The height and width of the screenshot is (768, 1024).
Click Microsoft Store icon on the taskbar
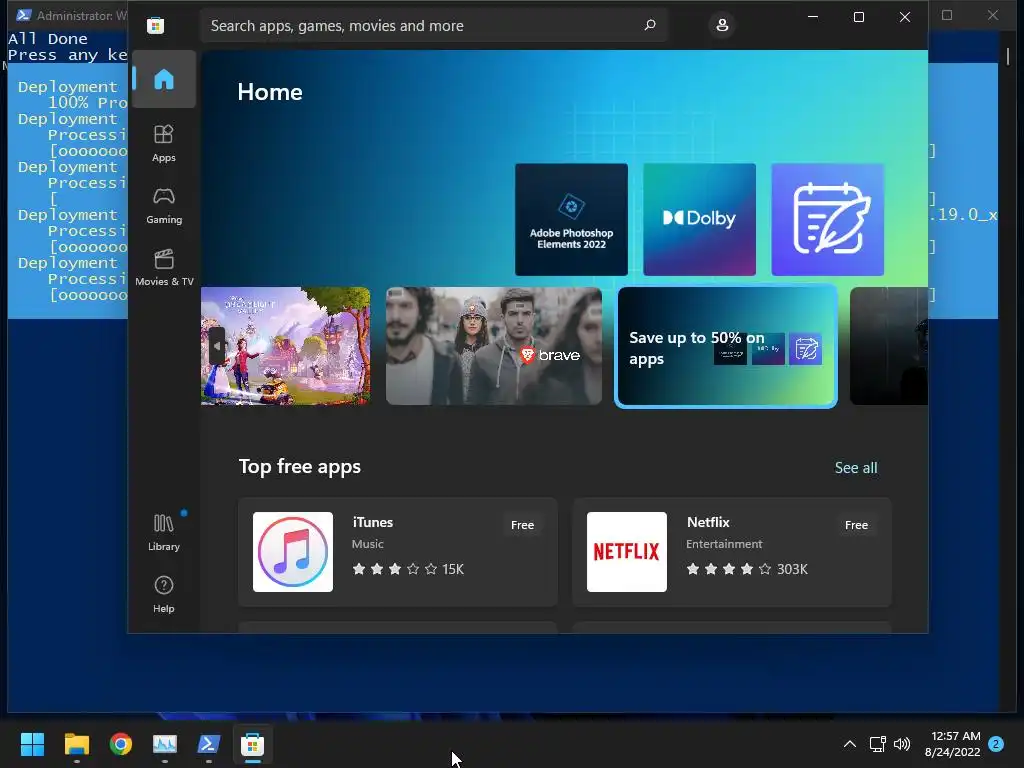pyautogui.click(x=253, y=744)
